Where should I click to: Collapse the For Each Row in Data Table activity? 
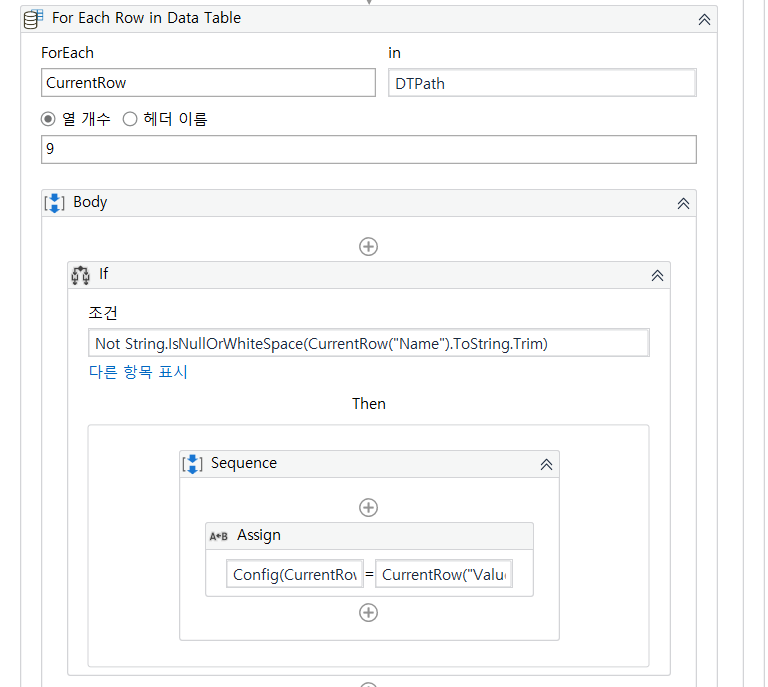click(x=704, y=20)
